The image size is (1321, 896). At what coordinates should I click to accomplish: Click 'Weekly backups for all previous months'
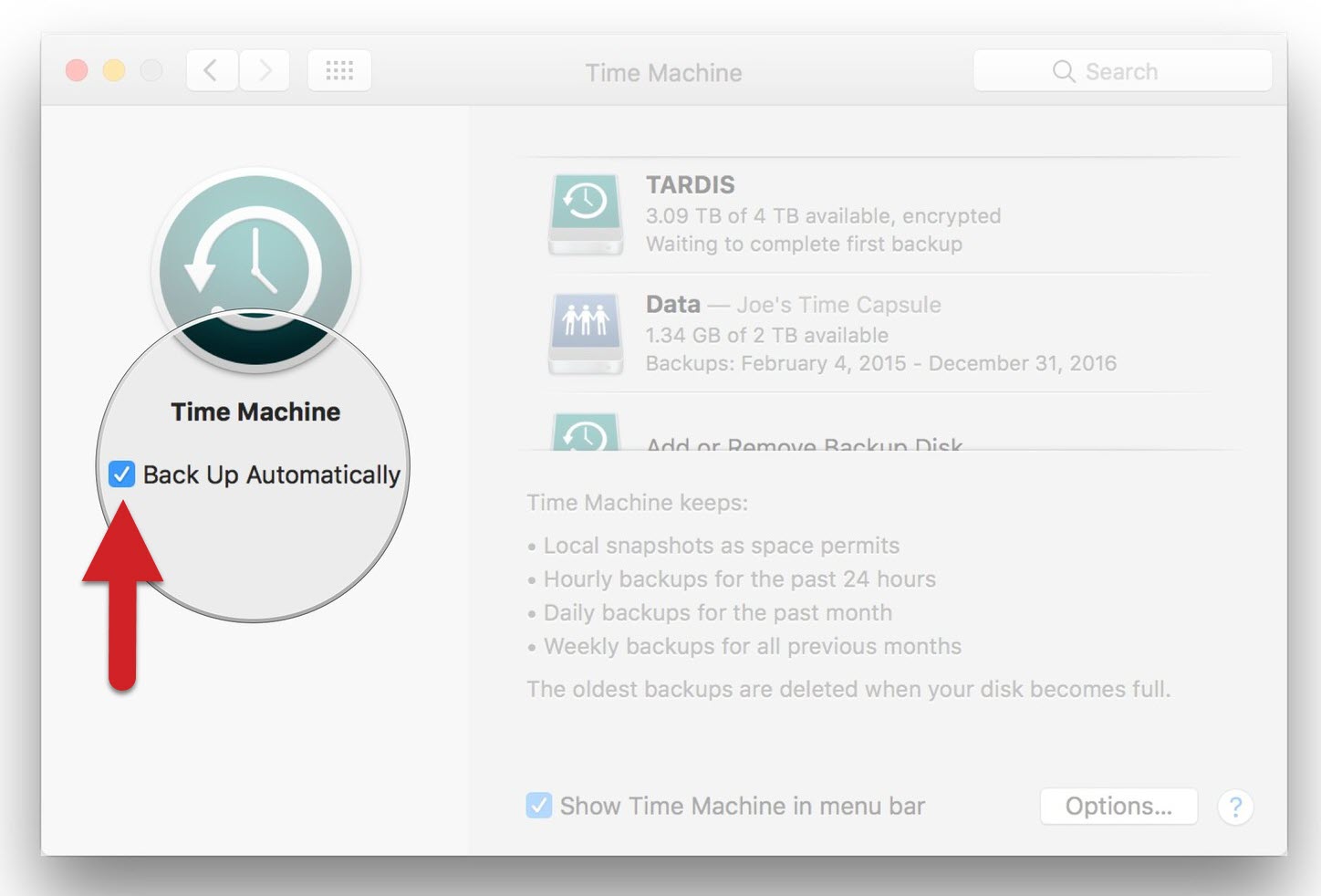753,647
